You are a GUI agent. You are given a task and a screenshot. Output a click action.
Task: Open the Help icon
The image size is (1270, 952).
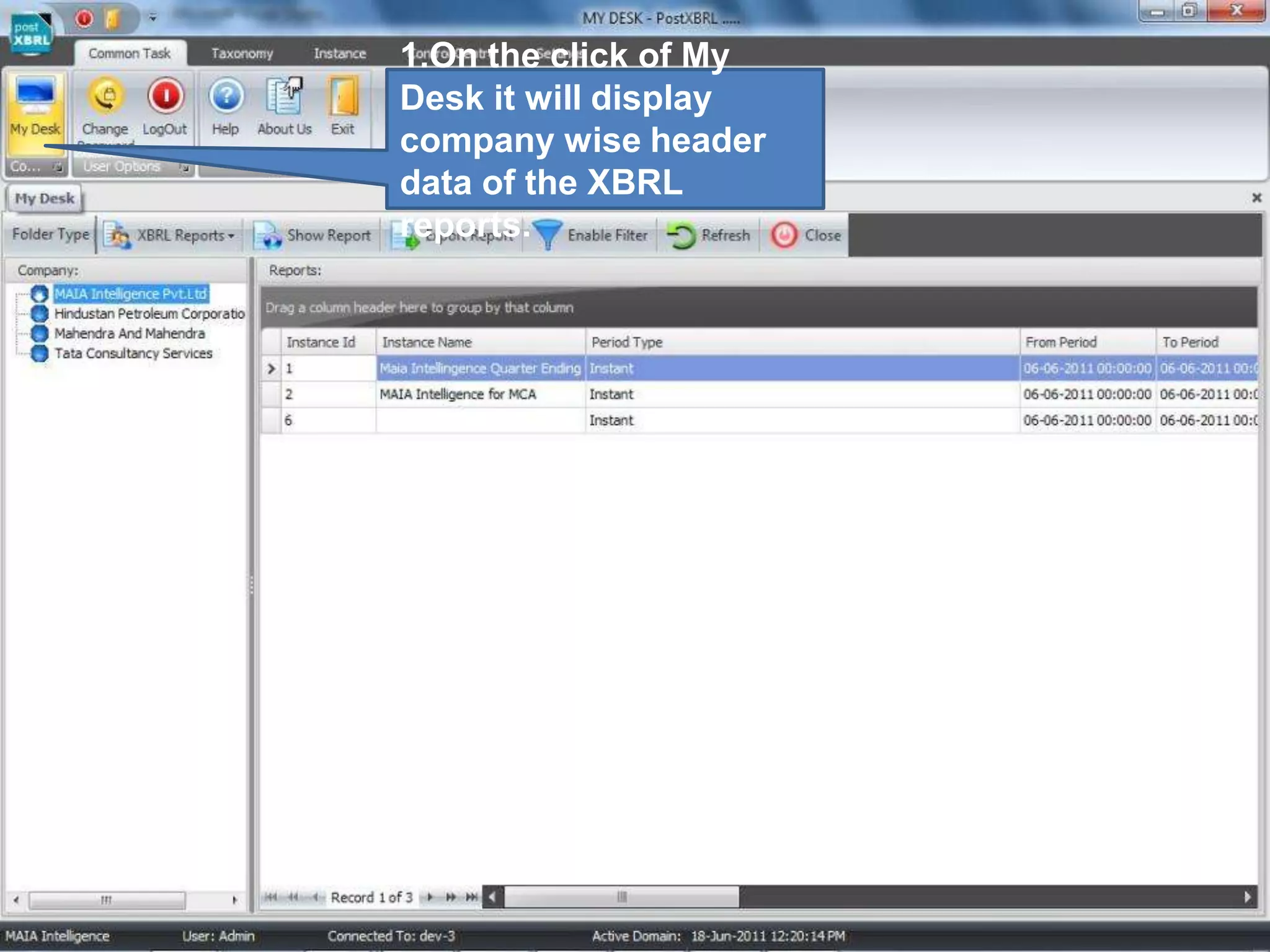tap(226, 96)
